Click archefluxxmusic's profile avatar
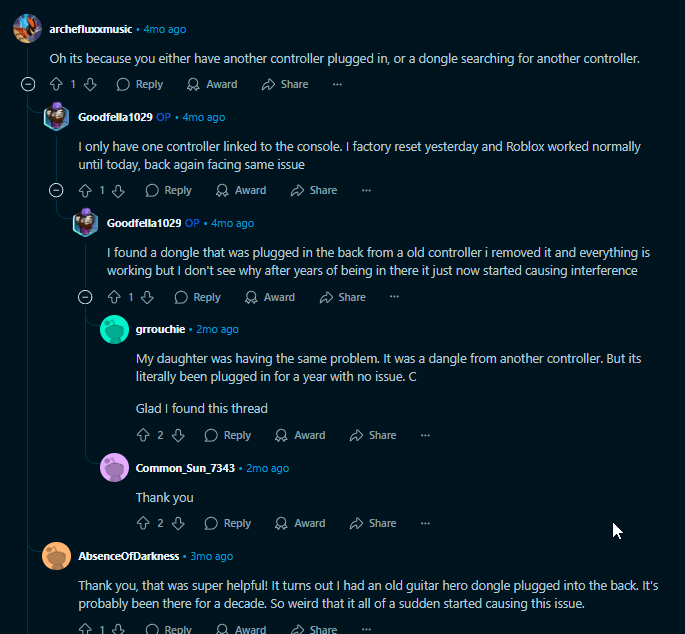 [27, 29]
